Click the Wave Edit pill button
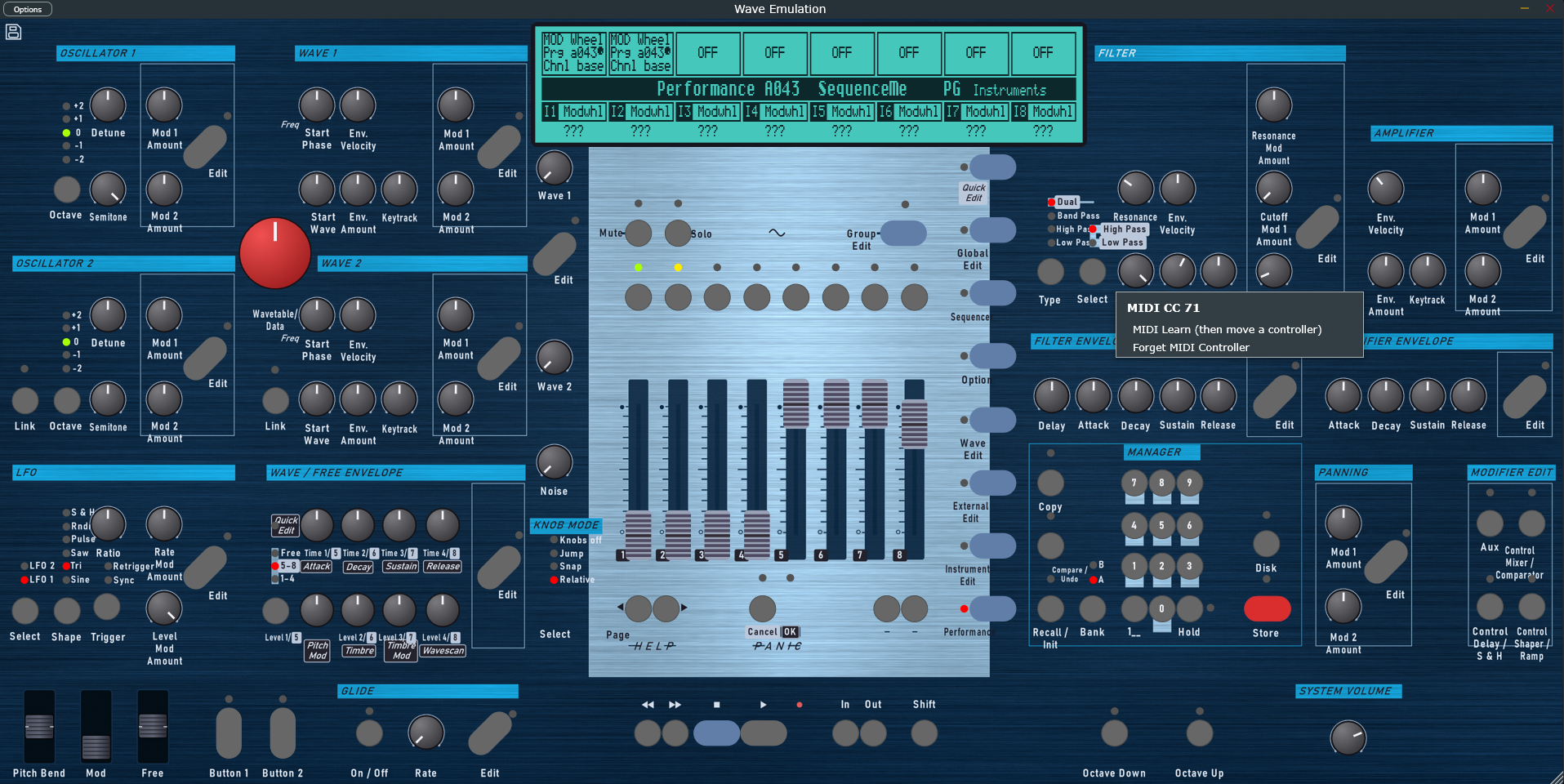This screenshot has height=784, width=1564. pyautogui.click(x=992, y=419)
